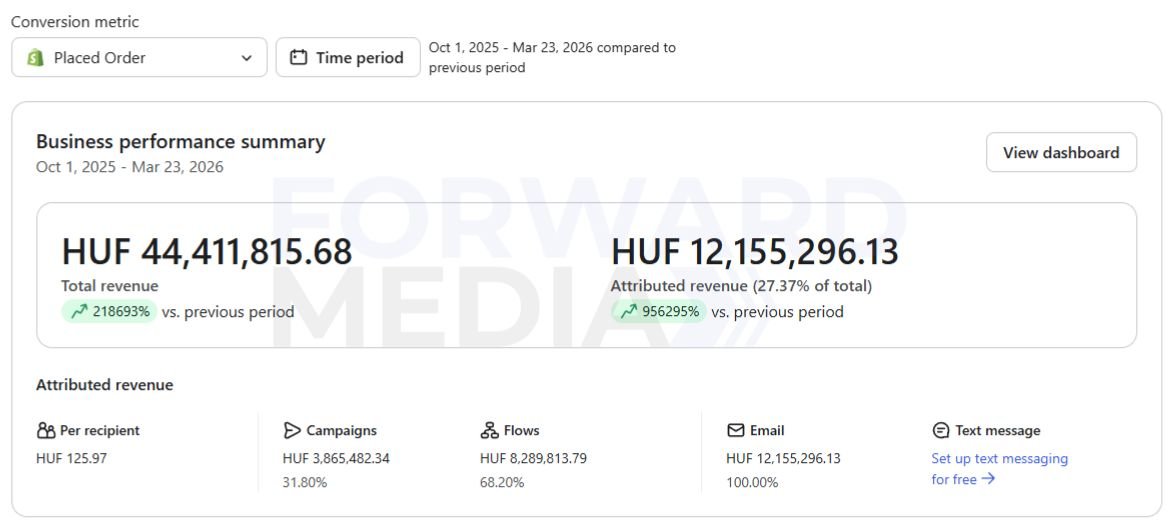
Task: Click the Per recipient people icon
Action: pyautogui.click(x=46, y=431)
